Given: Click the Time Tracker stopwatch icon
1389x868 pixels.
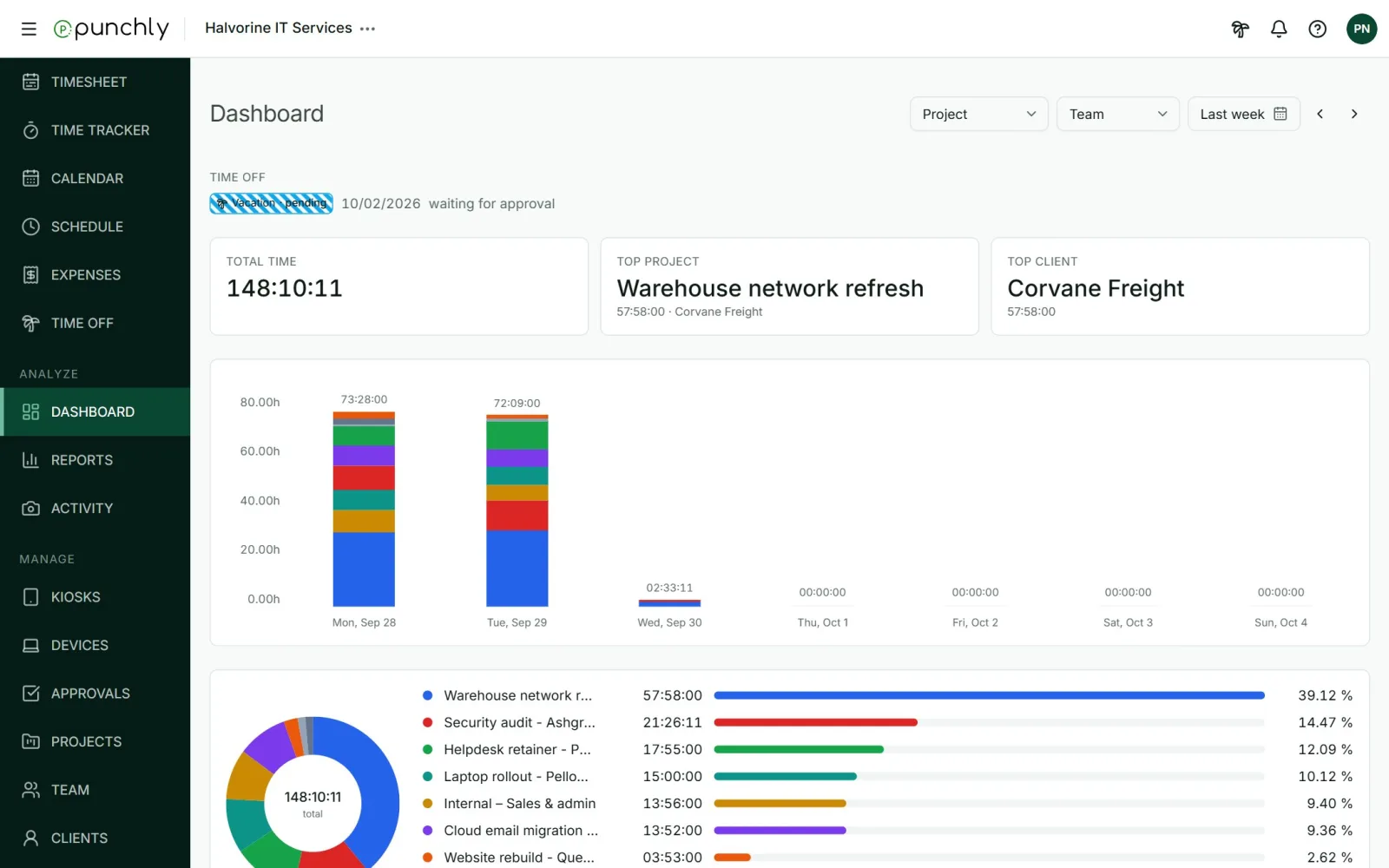Looking at the screenshot, I should coord(31,130).
